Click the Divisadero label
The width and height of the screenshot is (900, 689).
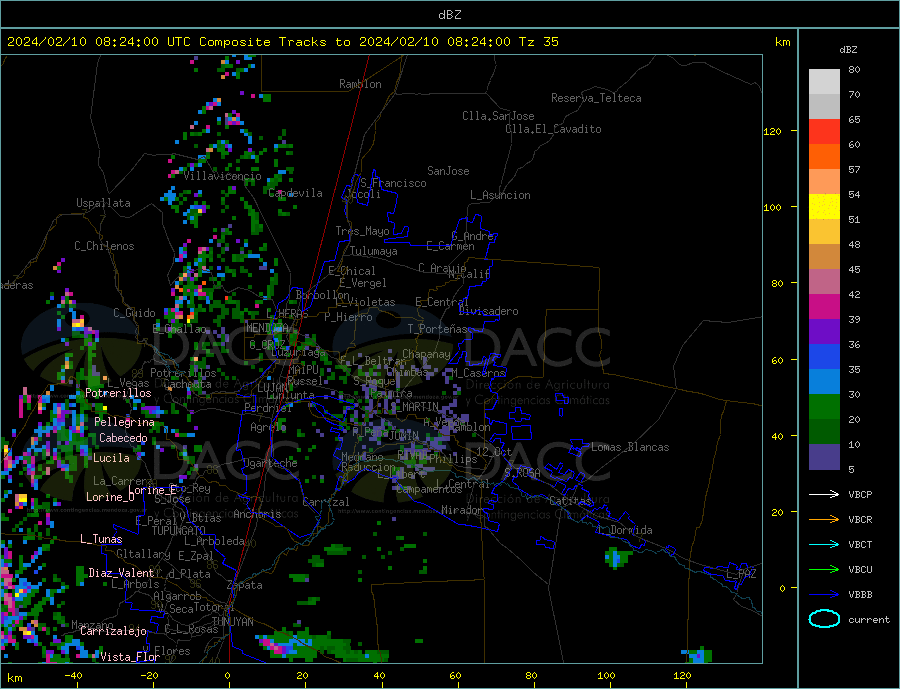(488, 311)
